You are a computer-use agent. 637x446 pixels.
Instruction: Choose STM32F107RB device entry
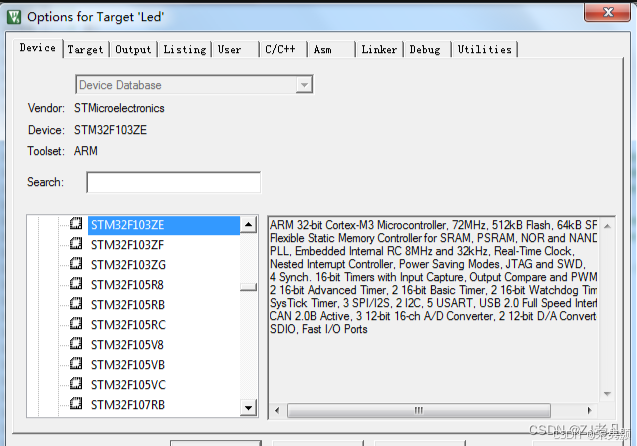(x=128, y=405)
